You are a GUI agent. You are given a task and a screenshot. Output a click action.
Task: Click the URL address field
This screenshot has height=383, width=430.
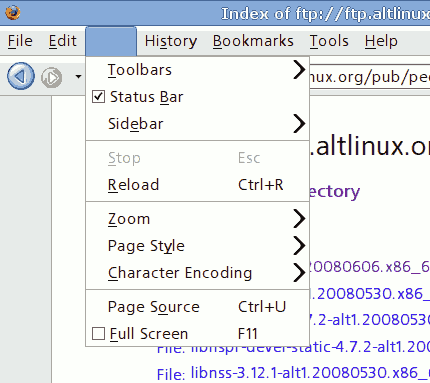tap(369, 77)
